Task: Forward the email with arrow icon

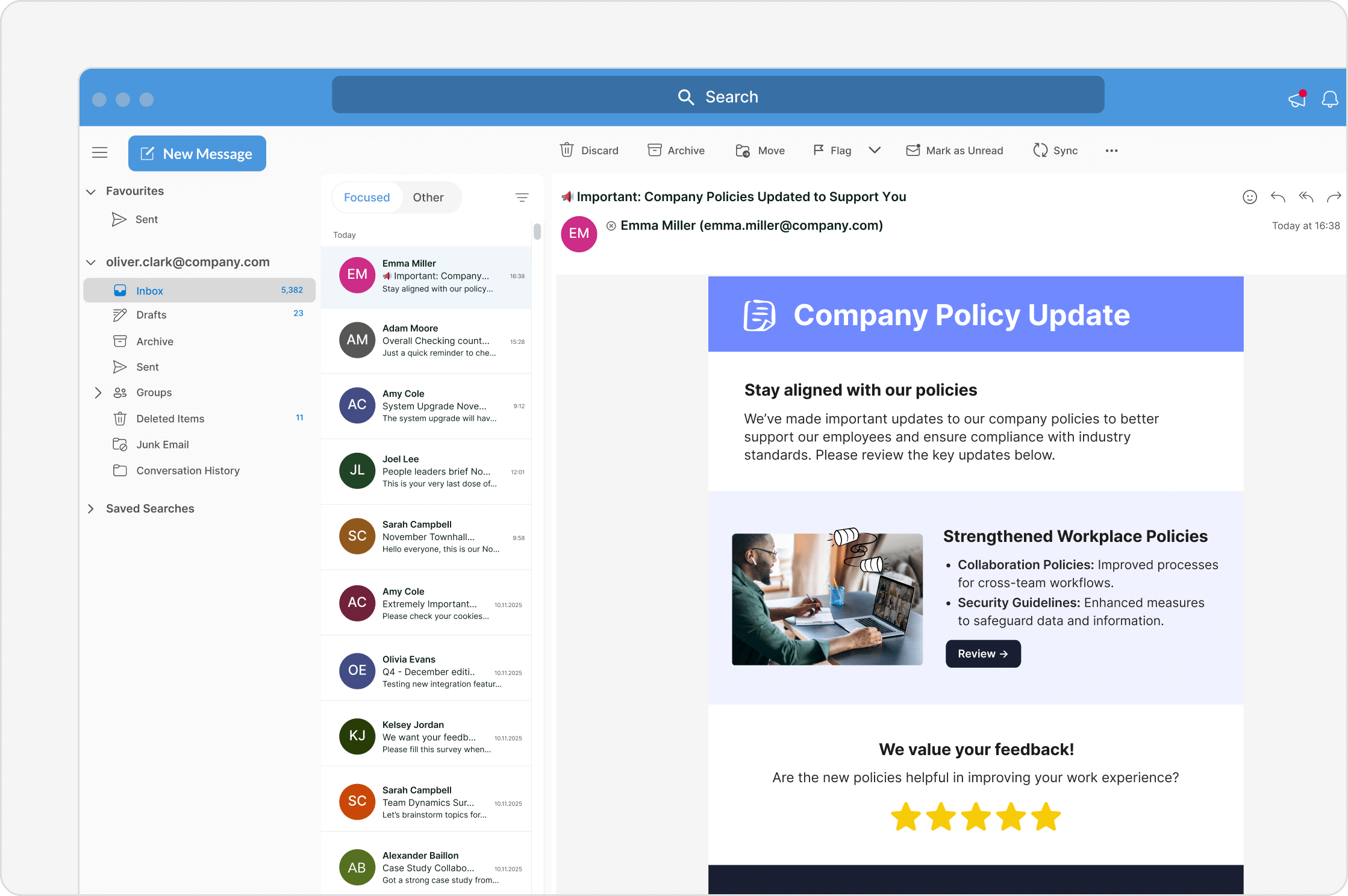Action: [1334, 197]
